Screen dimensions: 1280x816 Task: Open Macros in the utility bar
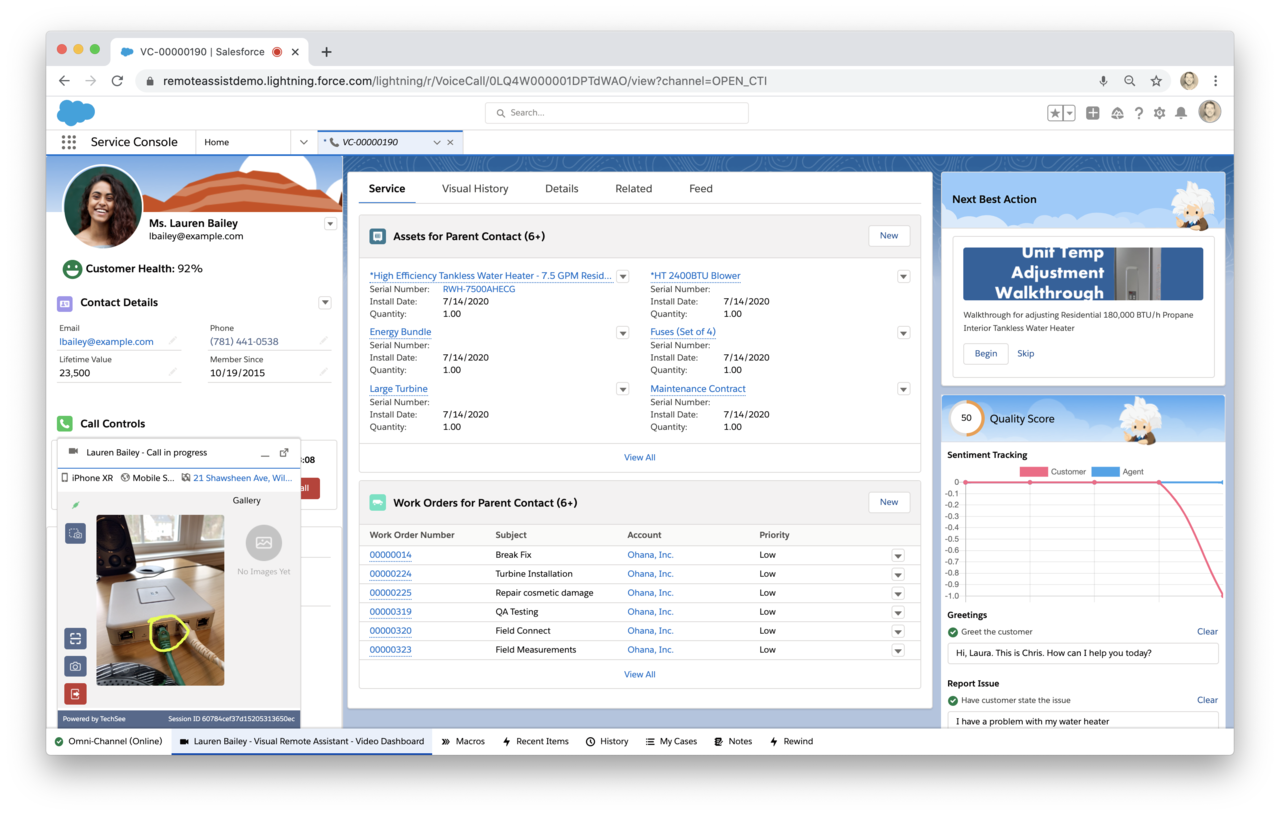pos(463,741)
